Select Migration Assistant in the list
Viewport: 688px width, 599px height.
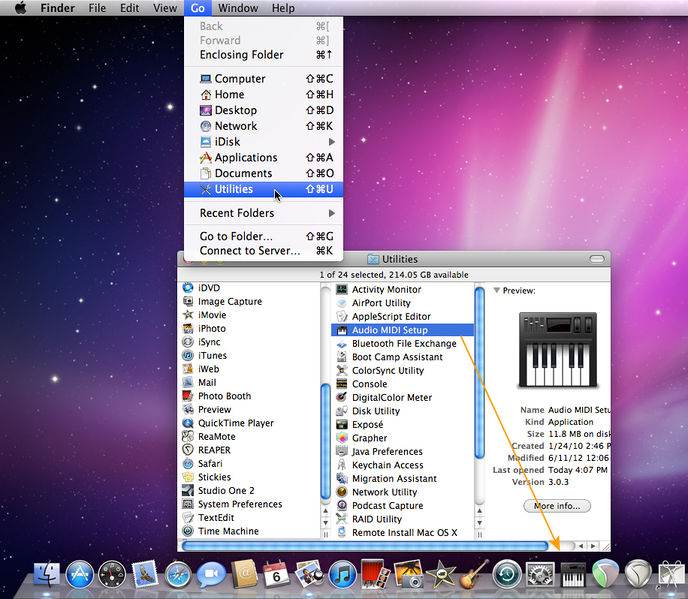click(x=402, y=478)
